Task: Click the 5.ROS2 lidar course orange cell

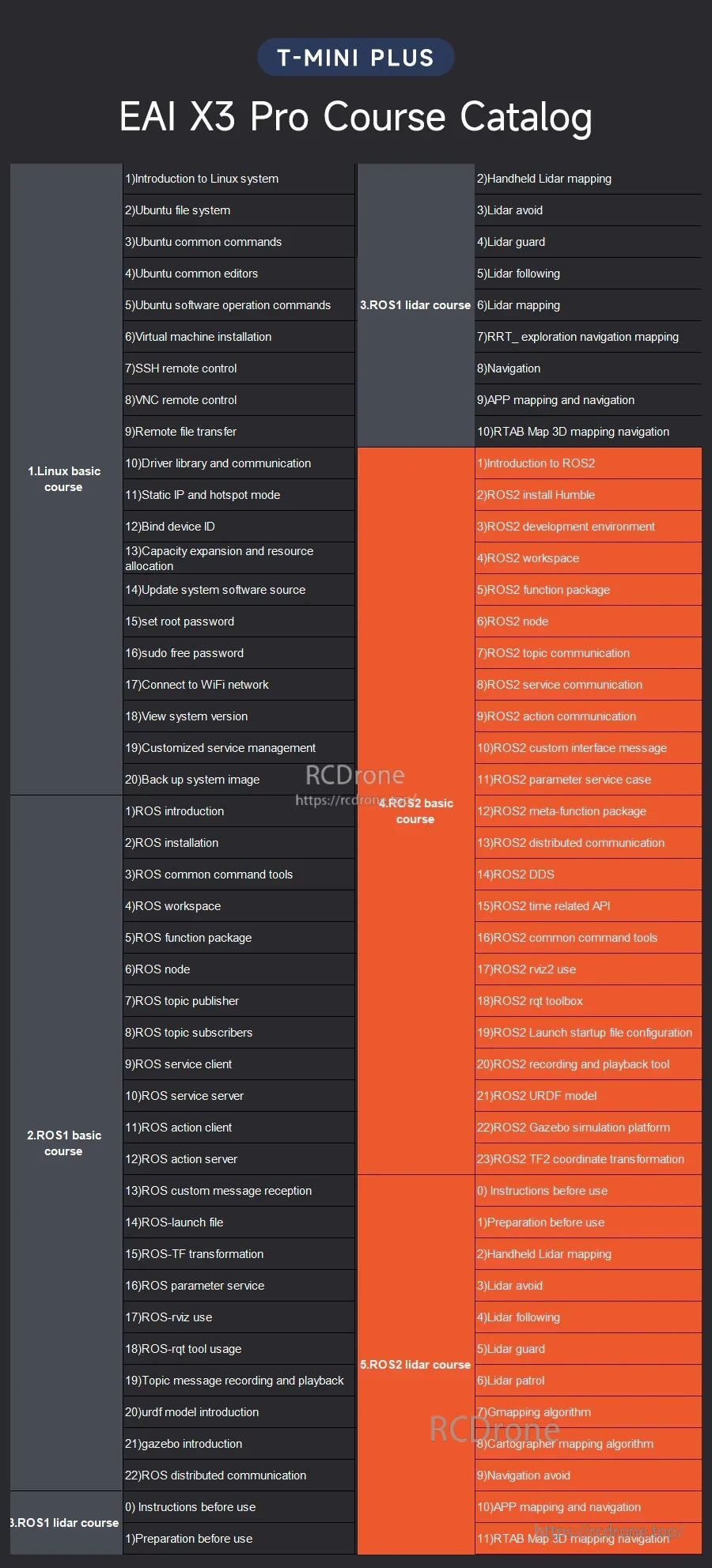Action: (415, 1365)
